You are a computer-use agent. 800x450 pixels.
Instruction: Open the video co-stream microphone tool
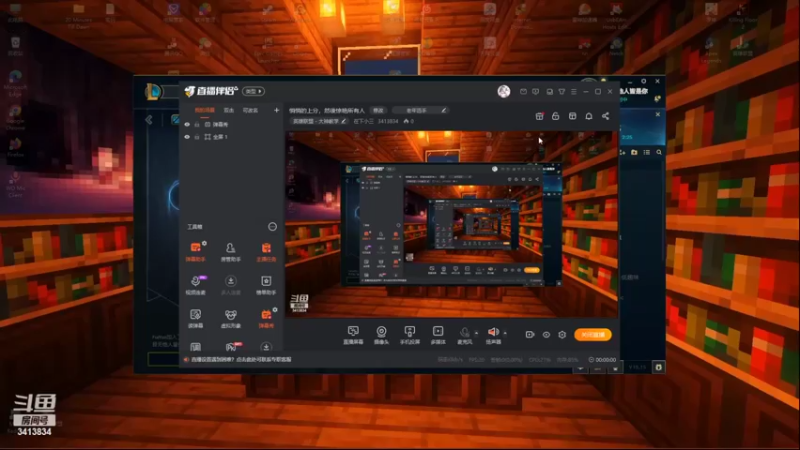pos(195,285)
